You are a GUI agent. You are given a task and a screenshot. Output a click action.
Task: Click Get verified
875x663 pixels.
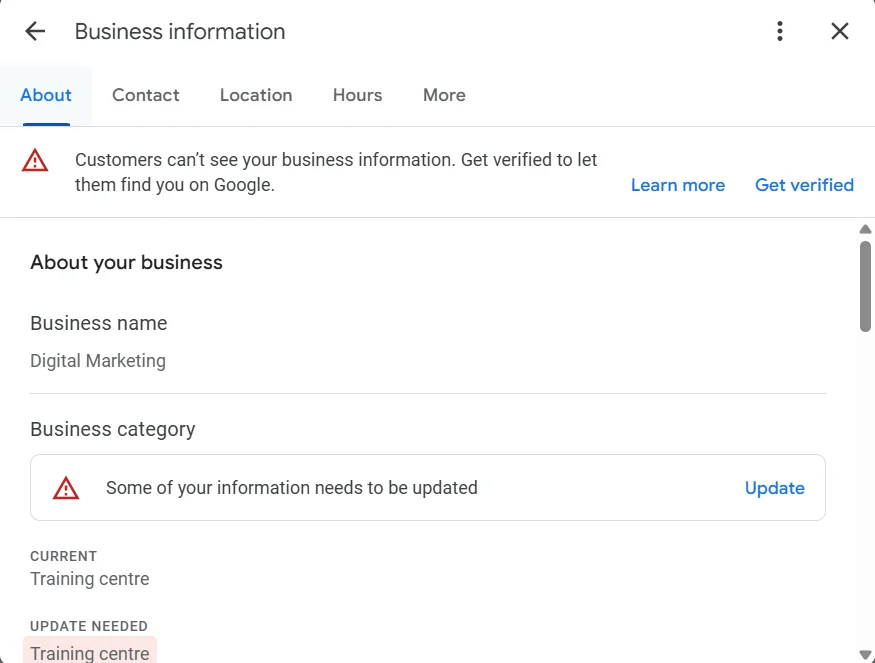point(804,185)
